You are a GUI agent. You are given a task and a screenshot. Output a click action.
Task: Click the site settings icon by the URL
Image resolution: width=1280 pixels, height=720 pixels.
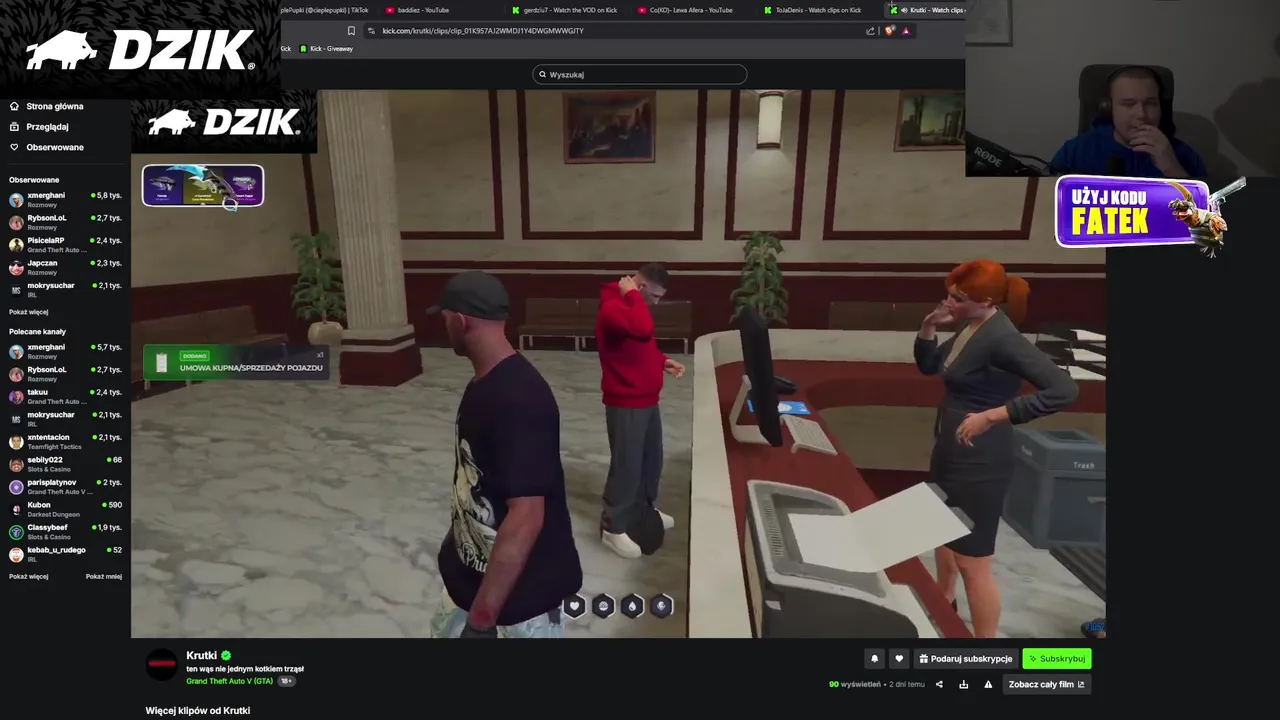[372, 31]
